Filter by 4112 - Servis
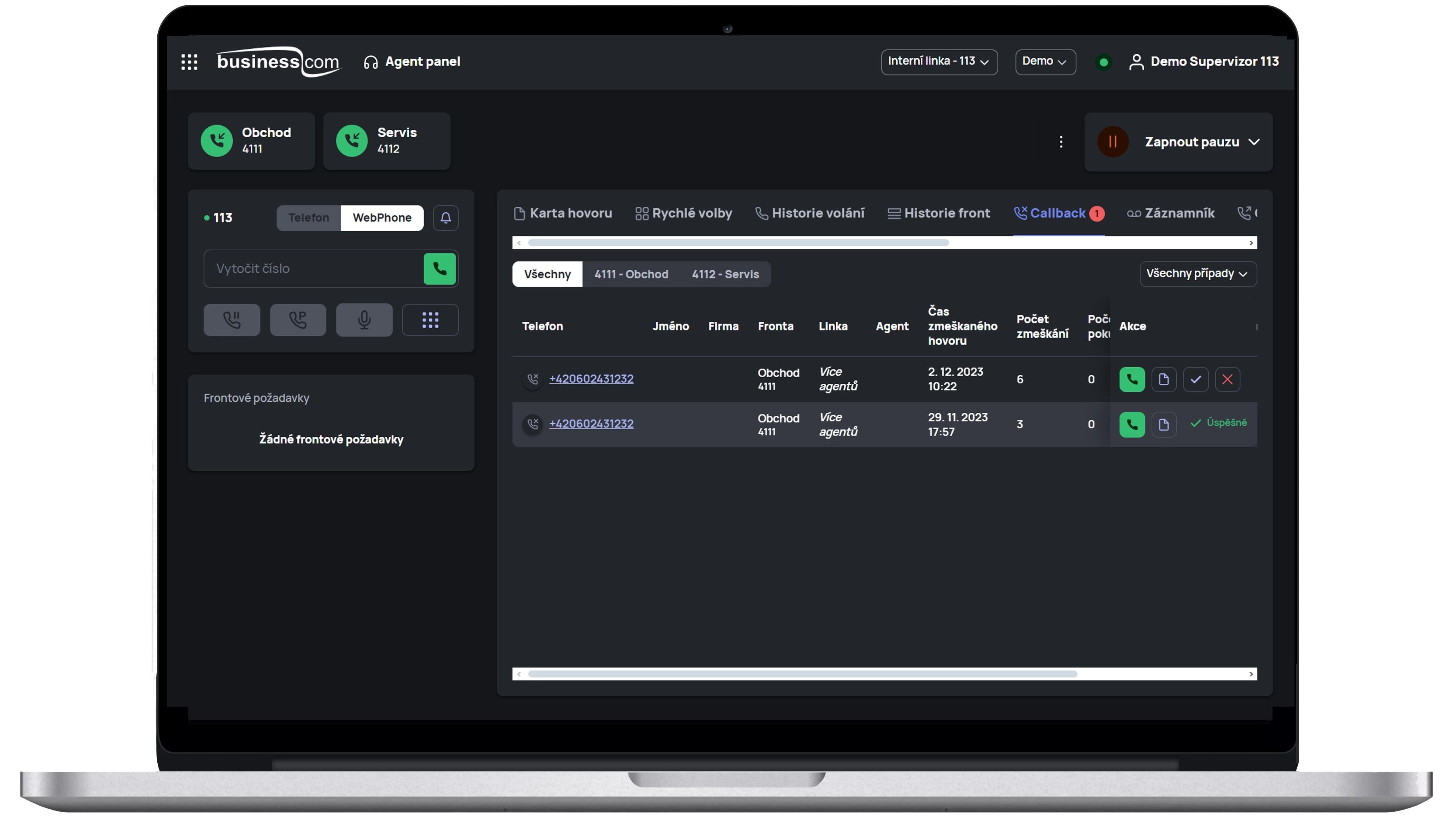This screenshot has width=1455, height=840. pyautogui.click(x=725, y=275)
